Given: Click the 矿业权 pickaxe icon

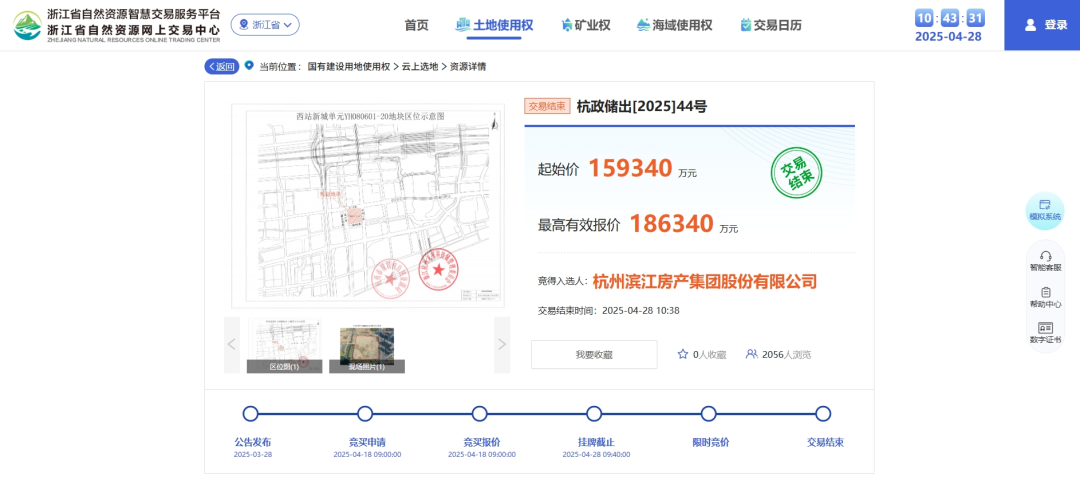Looking at the screenshot, I should [567, 25].
